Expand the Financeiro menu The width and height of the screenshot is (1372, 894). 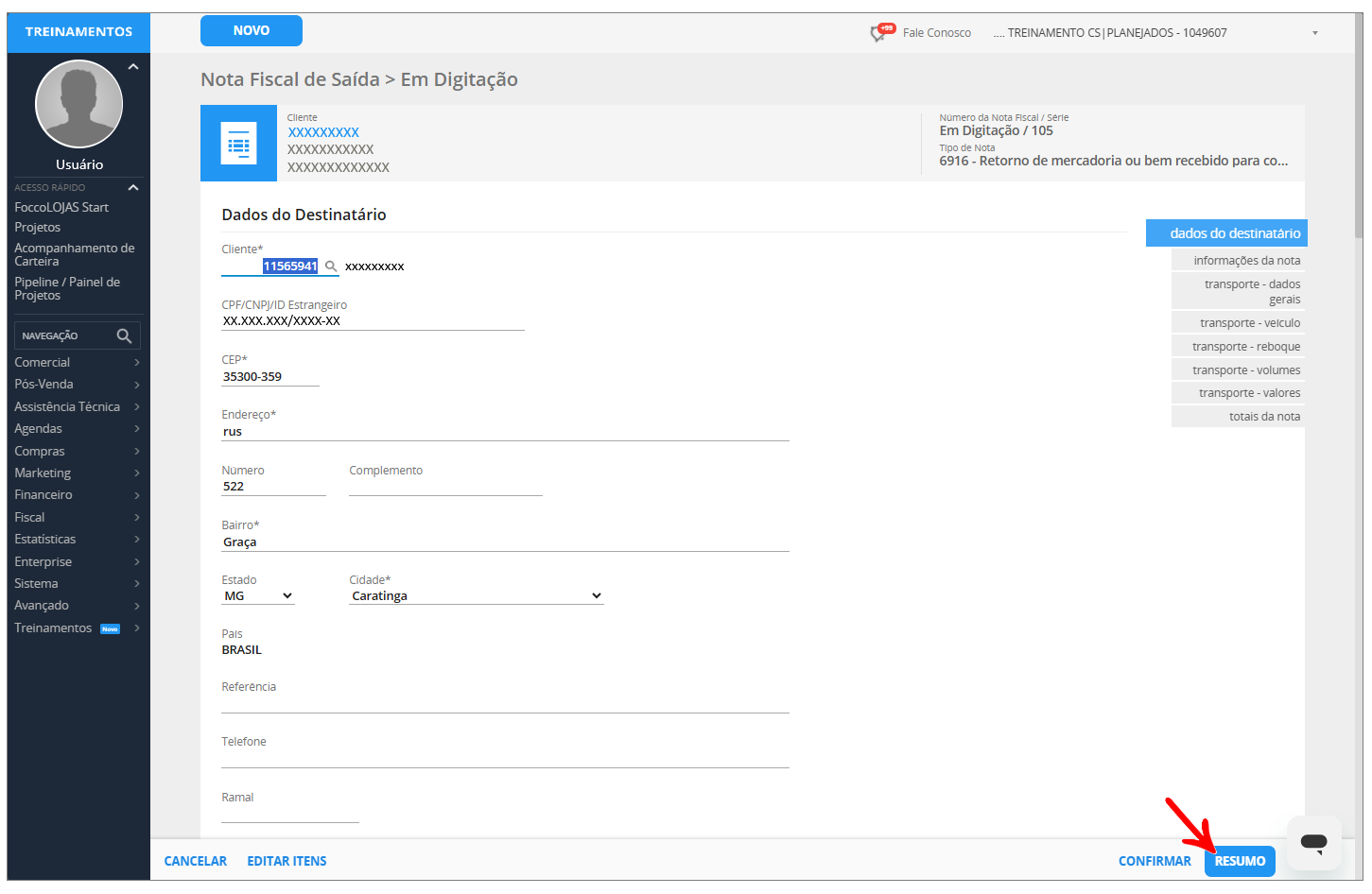(x=77, y=495)
